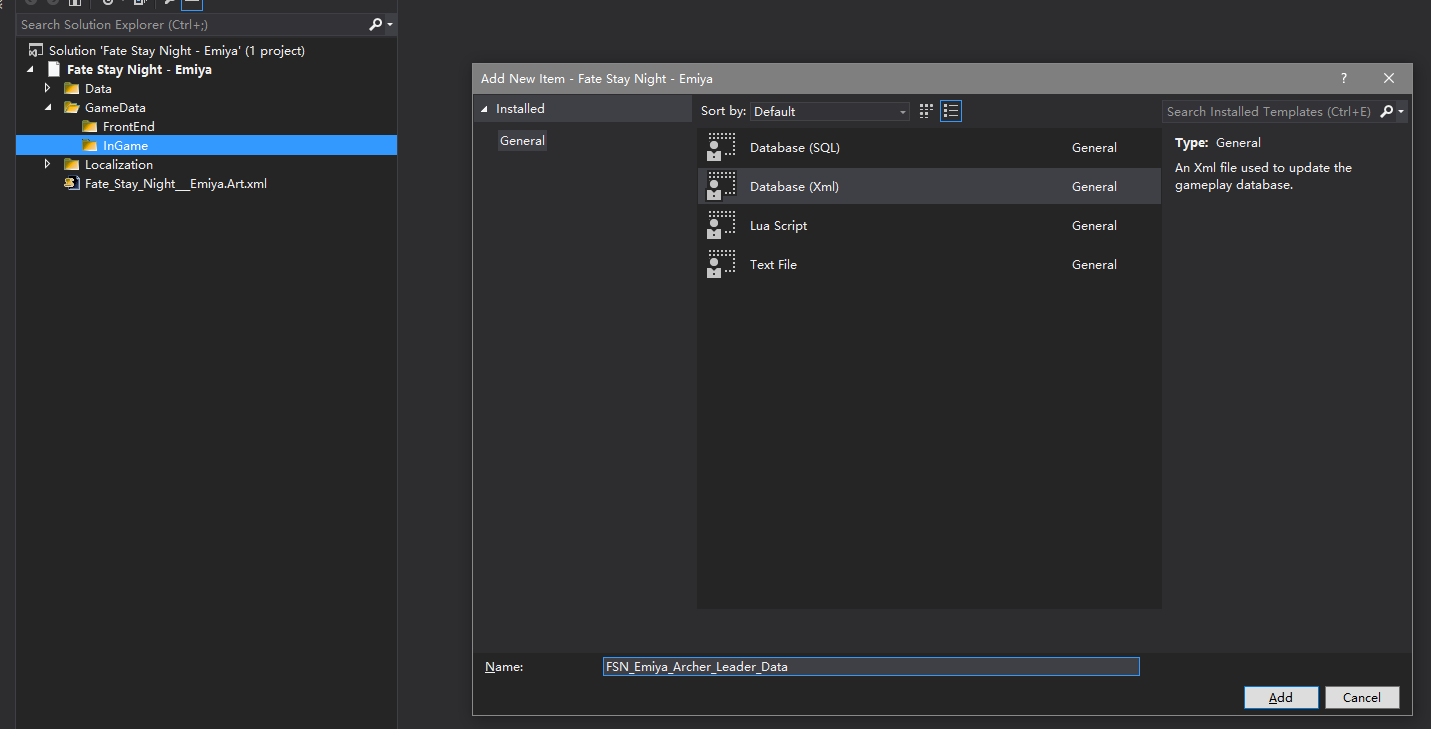
Task: Click the Solution Explorer search magnifier icon
Action: pyautogui.click(x=375, y=24)
